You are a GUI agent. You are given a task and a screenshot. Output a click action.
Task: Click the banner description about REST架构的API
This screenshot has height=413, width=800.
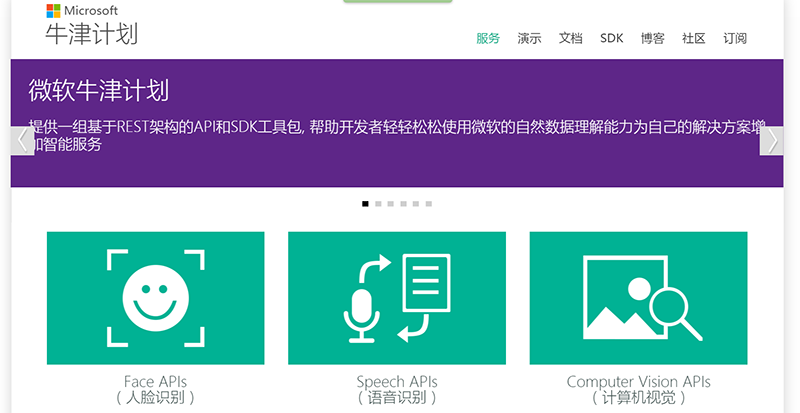tap(397, 135)
